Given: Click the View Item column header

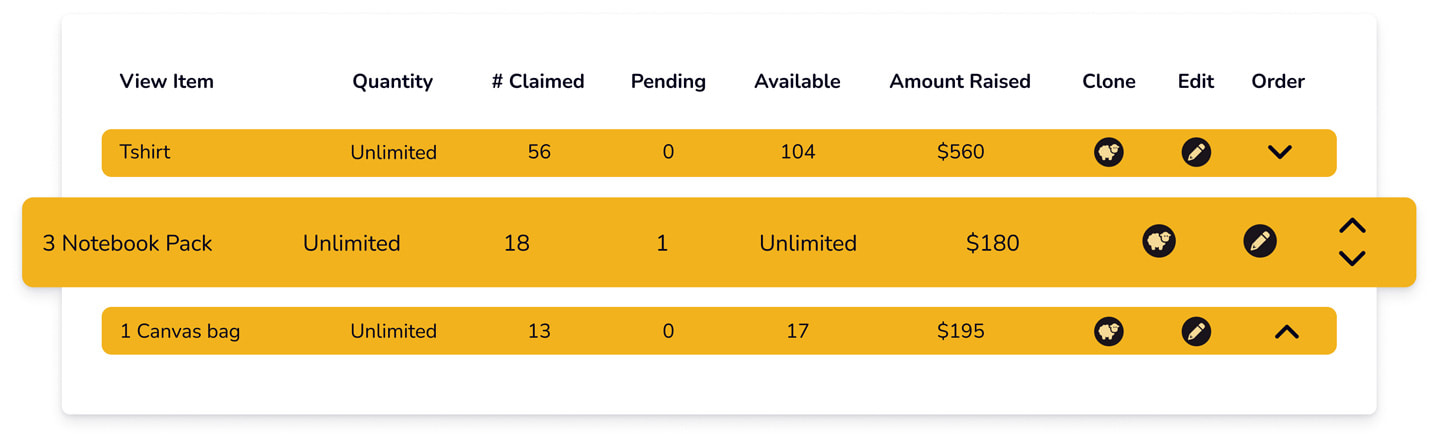Looking at the screenshot, I should [167, 82].
